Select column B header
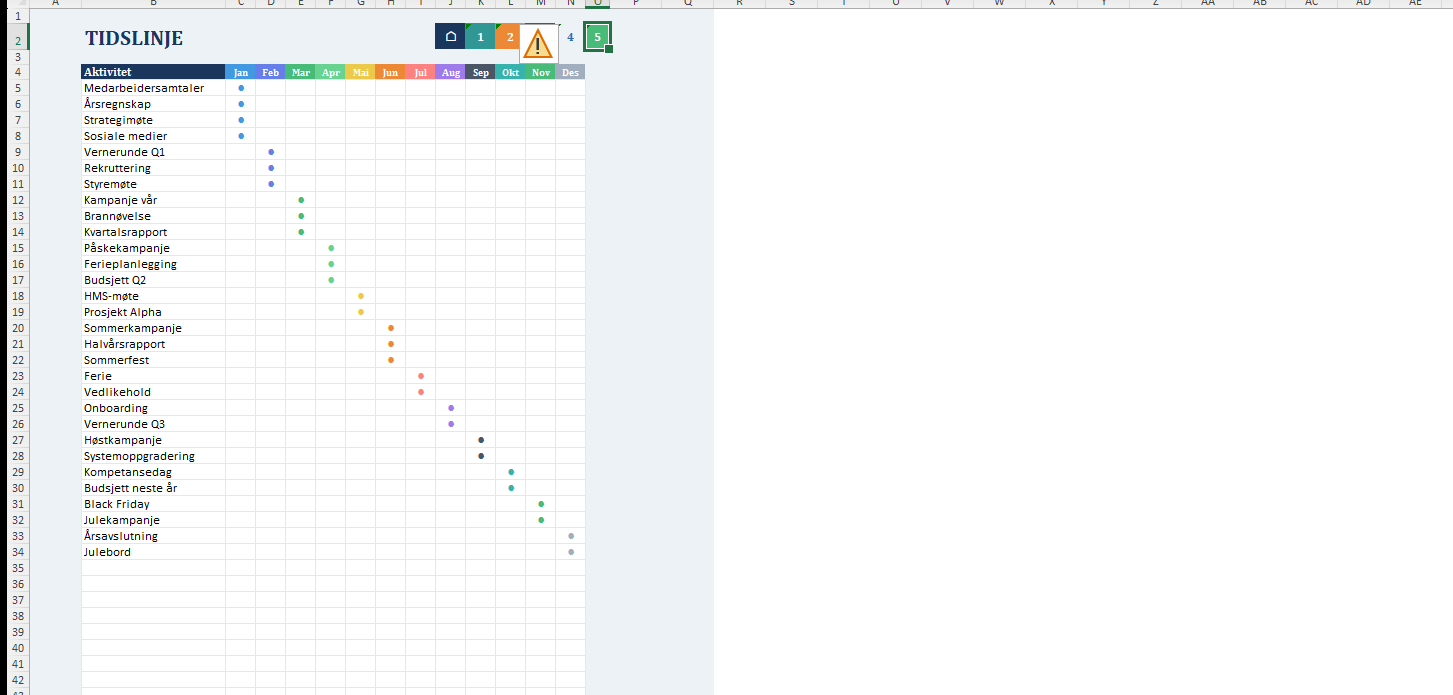The height and width of the screenshot is (695, 1453). [x=153, y=3]
